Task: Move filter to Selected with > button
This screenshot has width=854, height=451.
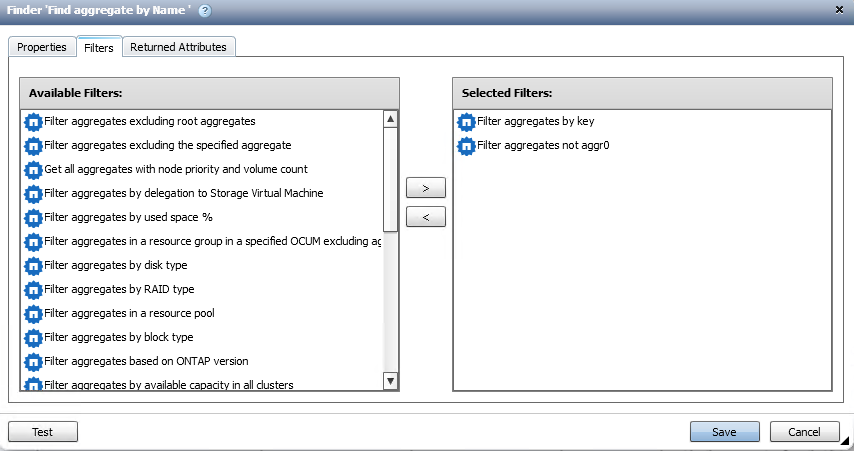Action: (x=425, y=188)
